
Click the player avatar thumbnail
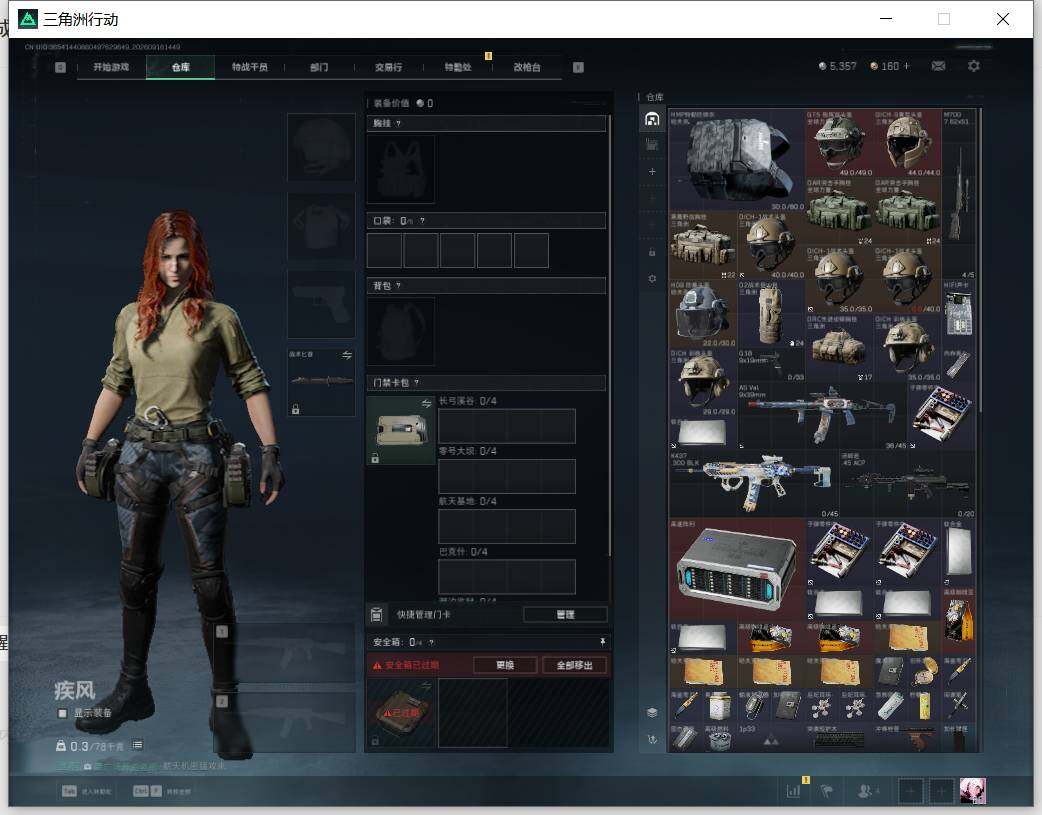point(973,791)
